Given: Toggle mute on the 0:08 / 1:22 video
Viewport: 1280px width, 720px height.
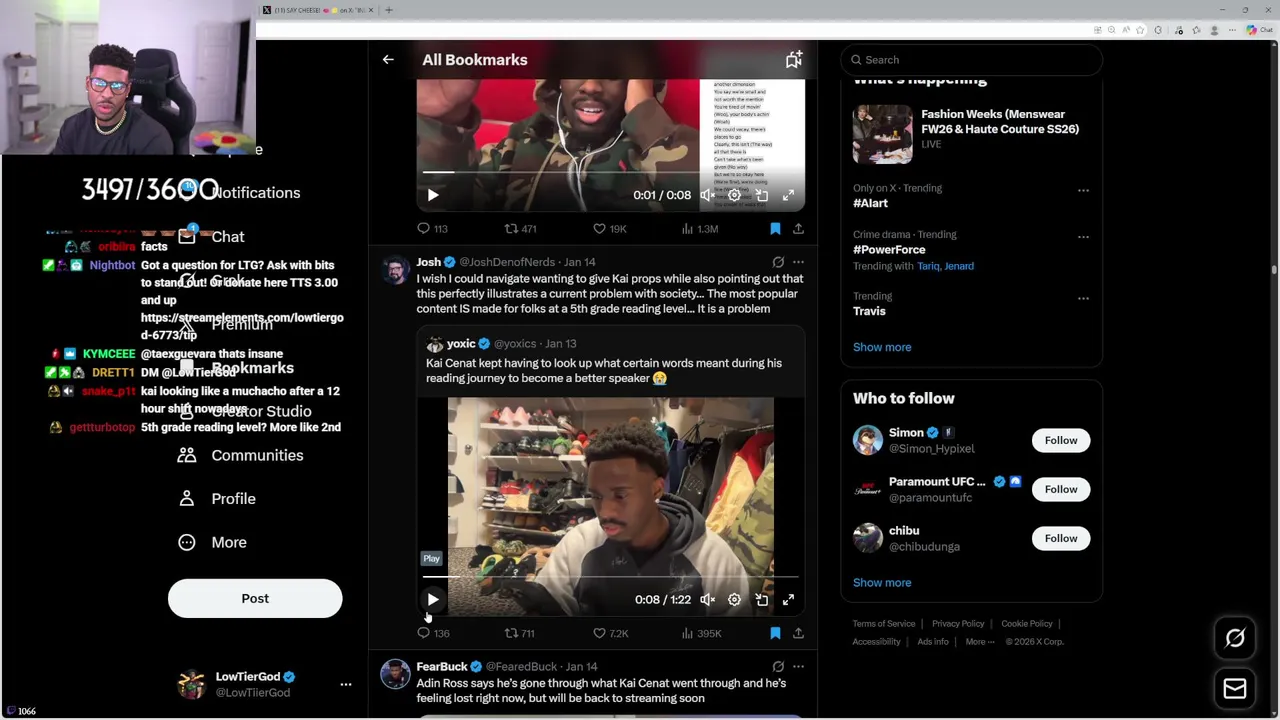Looking at the screenshot, I should click(x=707, y=600).
